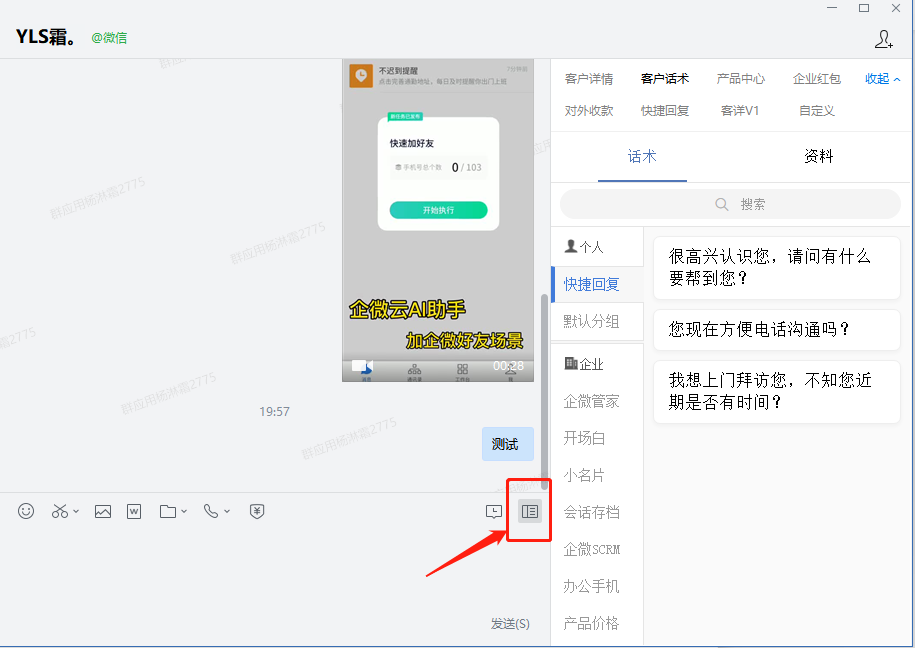
Task: Click the folder file icon
Action: click(168, 511)
